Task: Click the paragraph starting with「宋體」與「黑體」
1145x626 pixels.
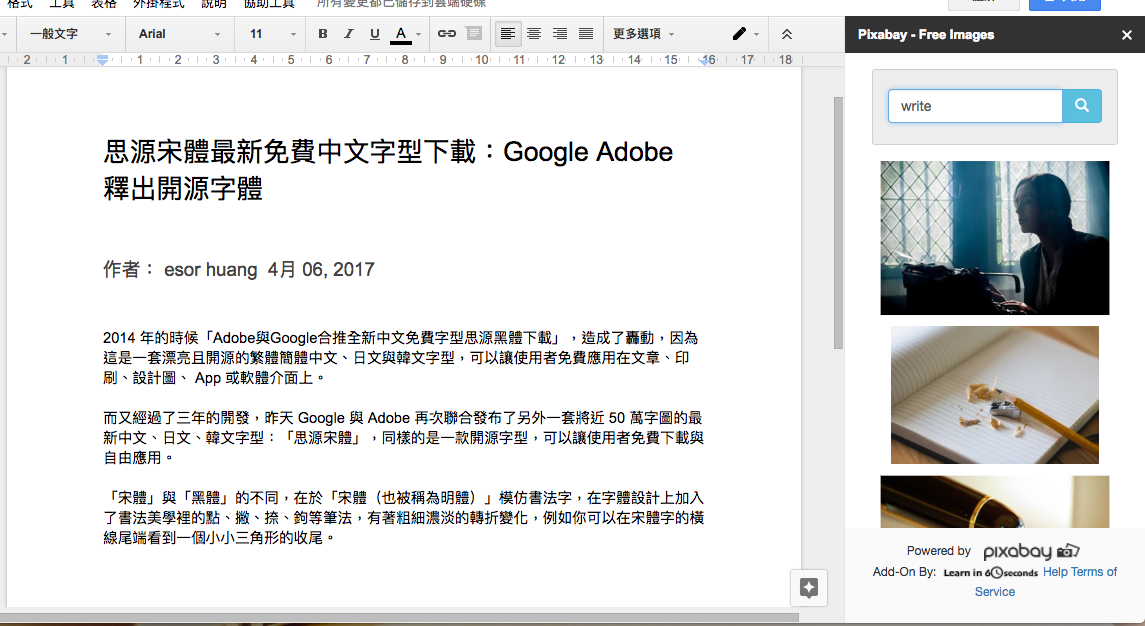Action: click(x=403, y=517)
